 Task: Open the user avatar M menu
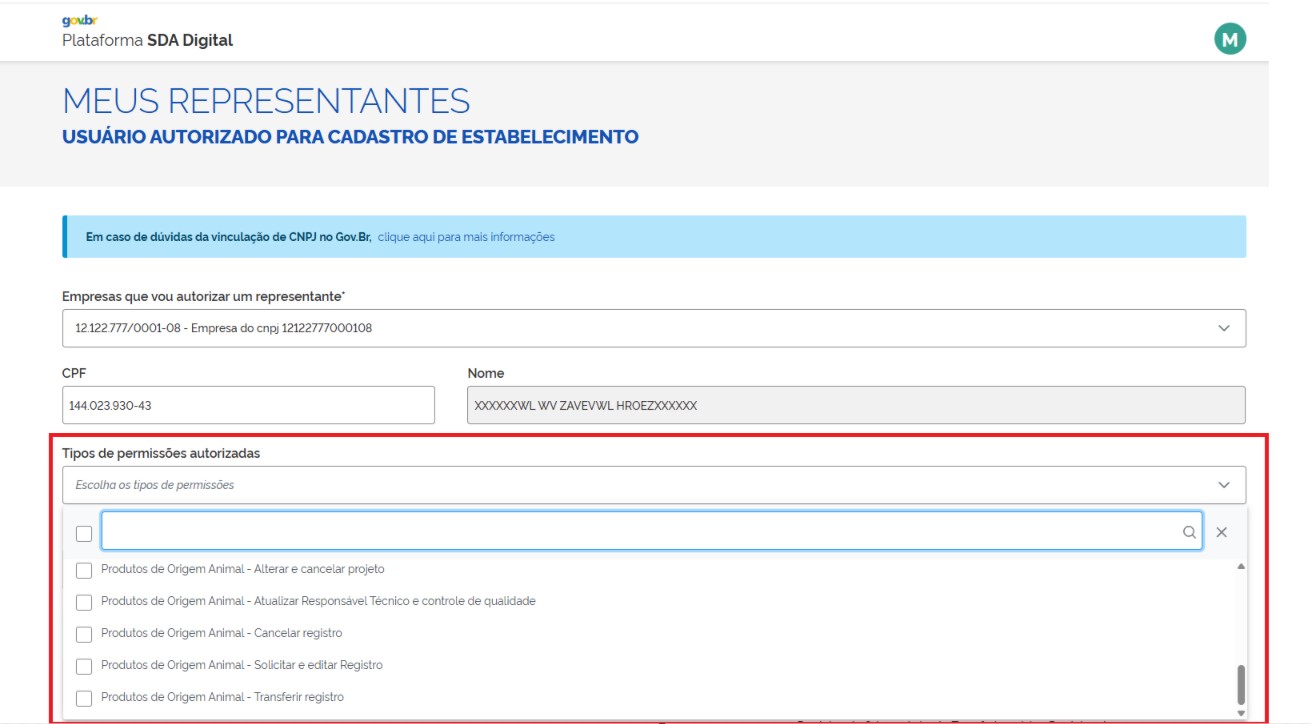[1230, 39]
